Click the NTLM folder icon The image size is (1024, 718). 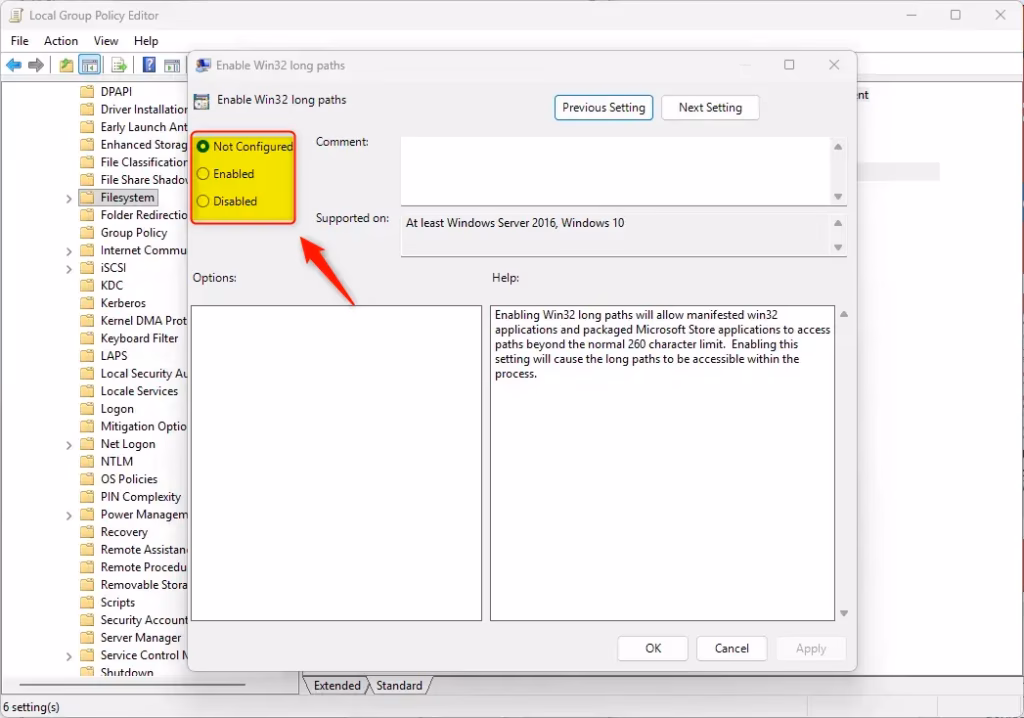pyautogui.click(x=87, y=462)
